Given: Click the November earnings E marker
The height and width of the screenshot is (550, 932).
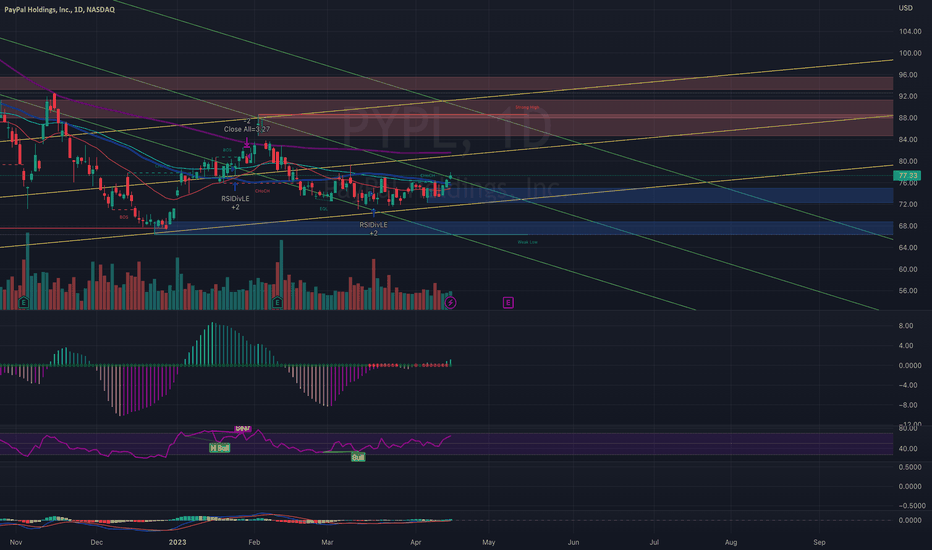Looking at the screenshot, I should tap(24, 303).
